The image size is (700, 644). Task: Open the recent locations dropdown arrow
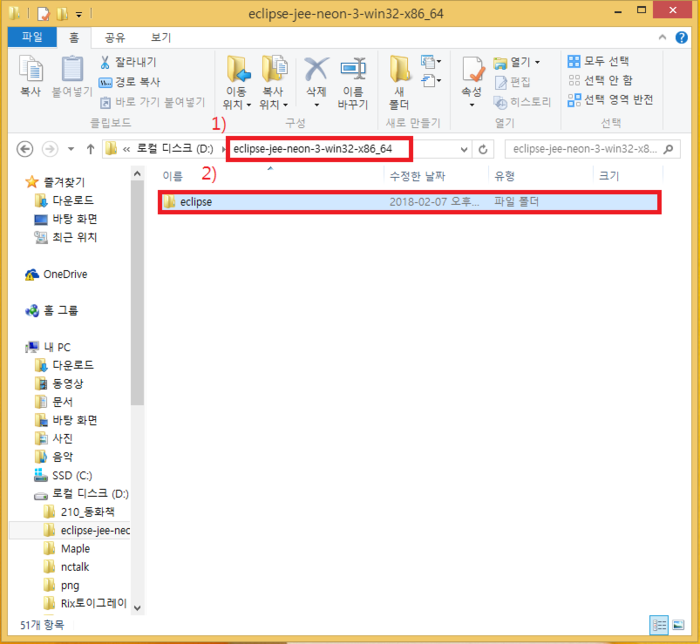(x=71, y=149)
